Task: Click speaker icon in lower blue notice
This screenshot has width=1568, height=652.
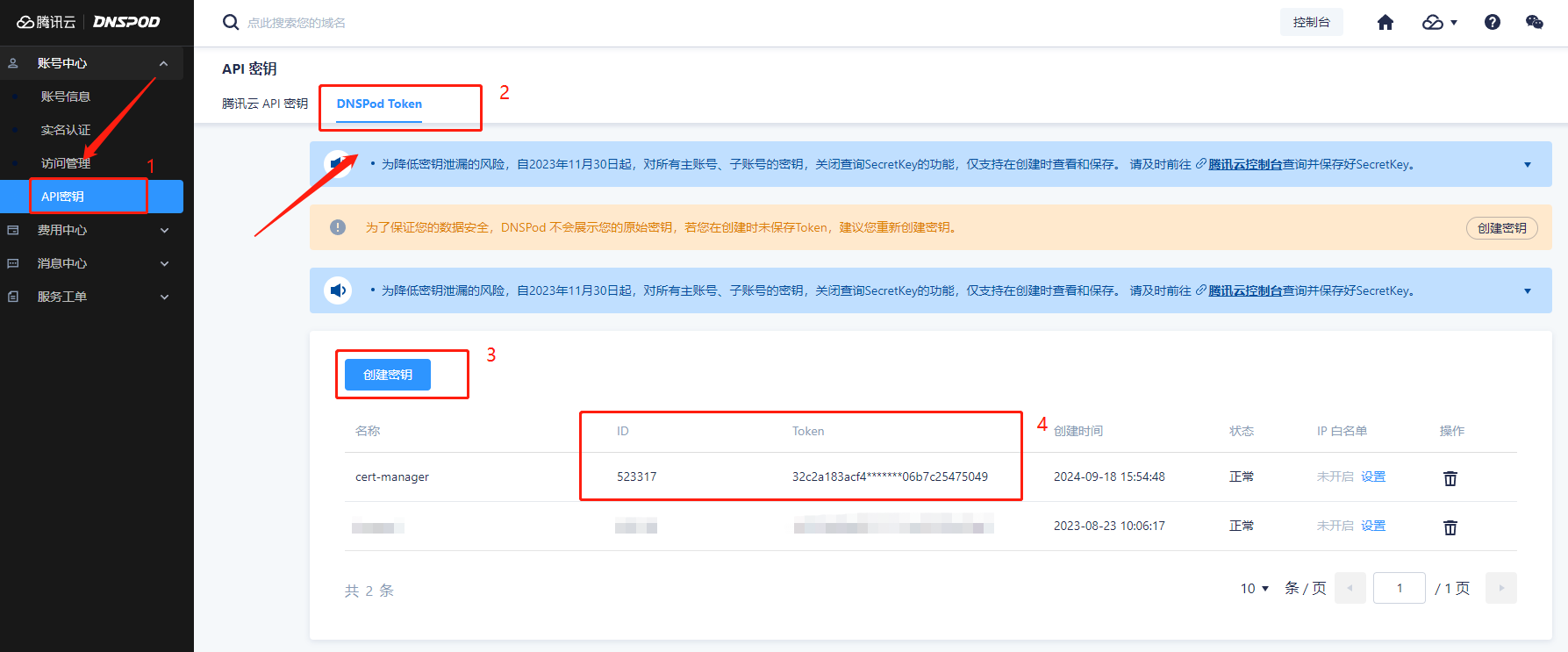Action: point(338,290)
